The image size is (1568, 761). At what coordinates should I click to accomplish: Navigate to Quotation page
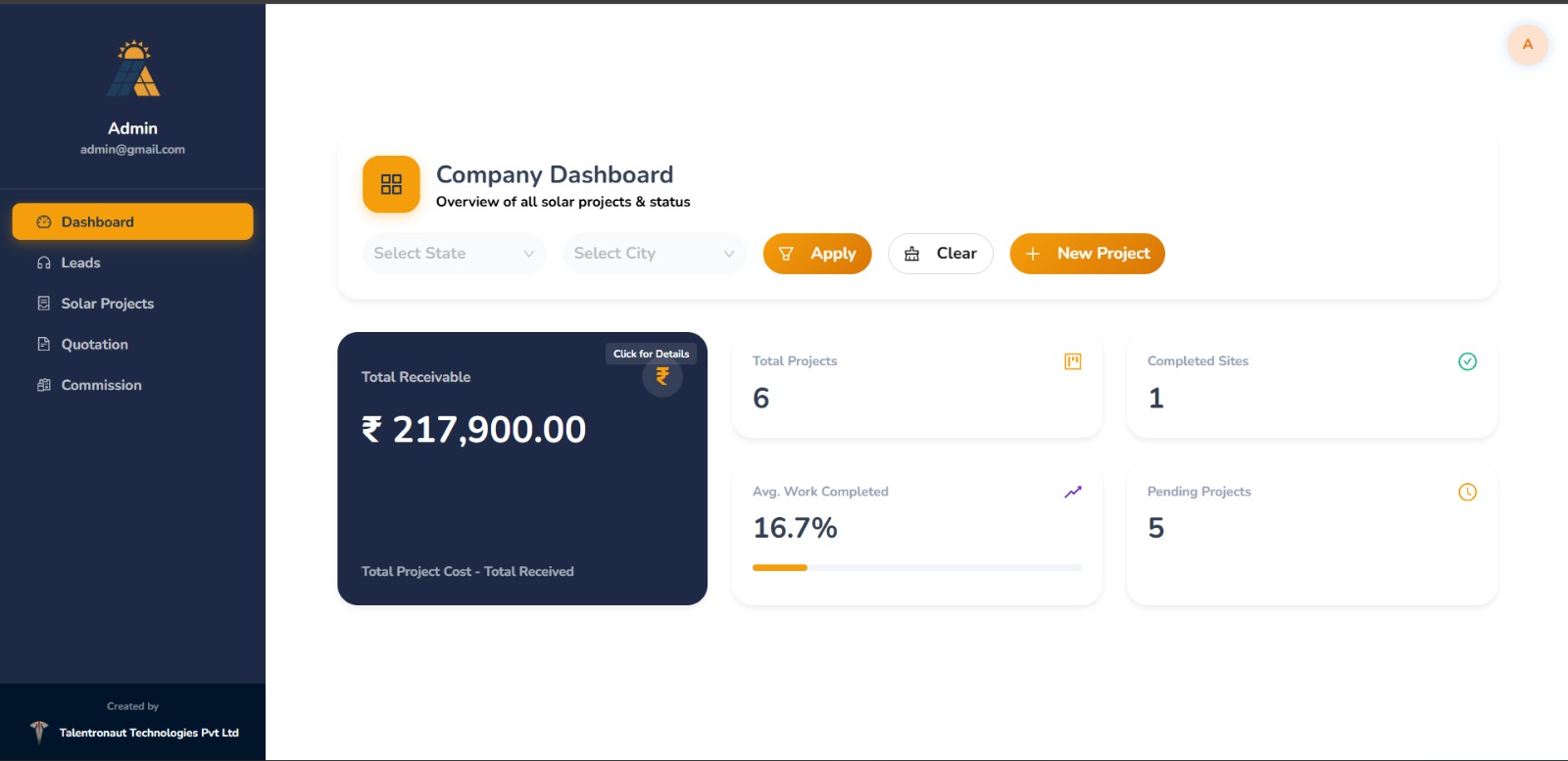tap(94, 345)
